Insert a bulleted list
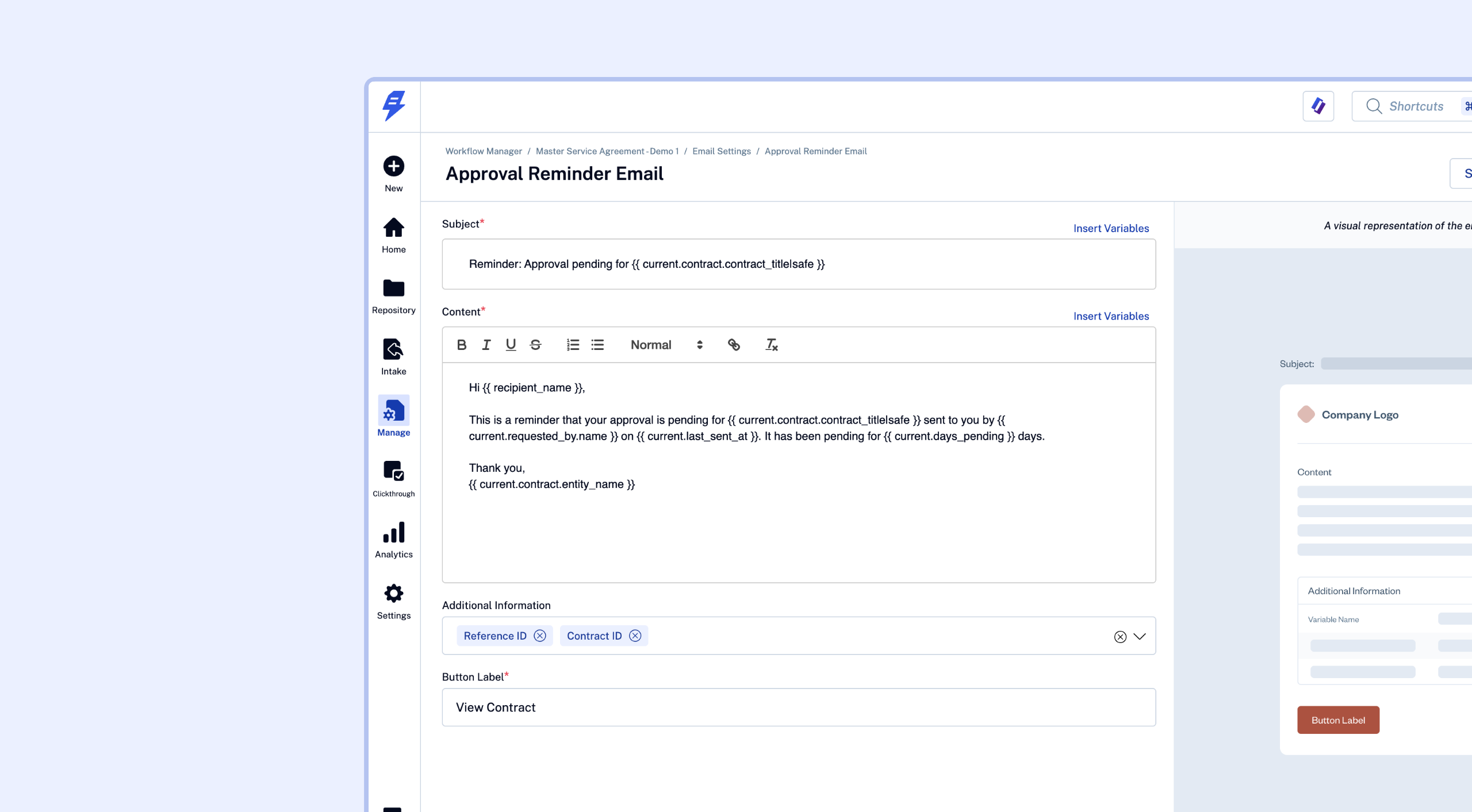 [597, 345]
